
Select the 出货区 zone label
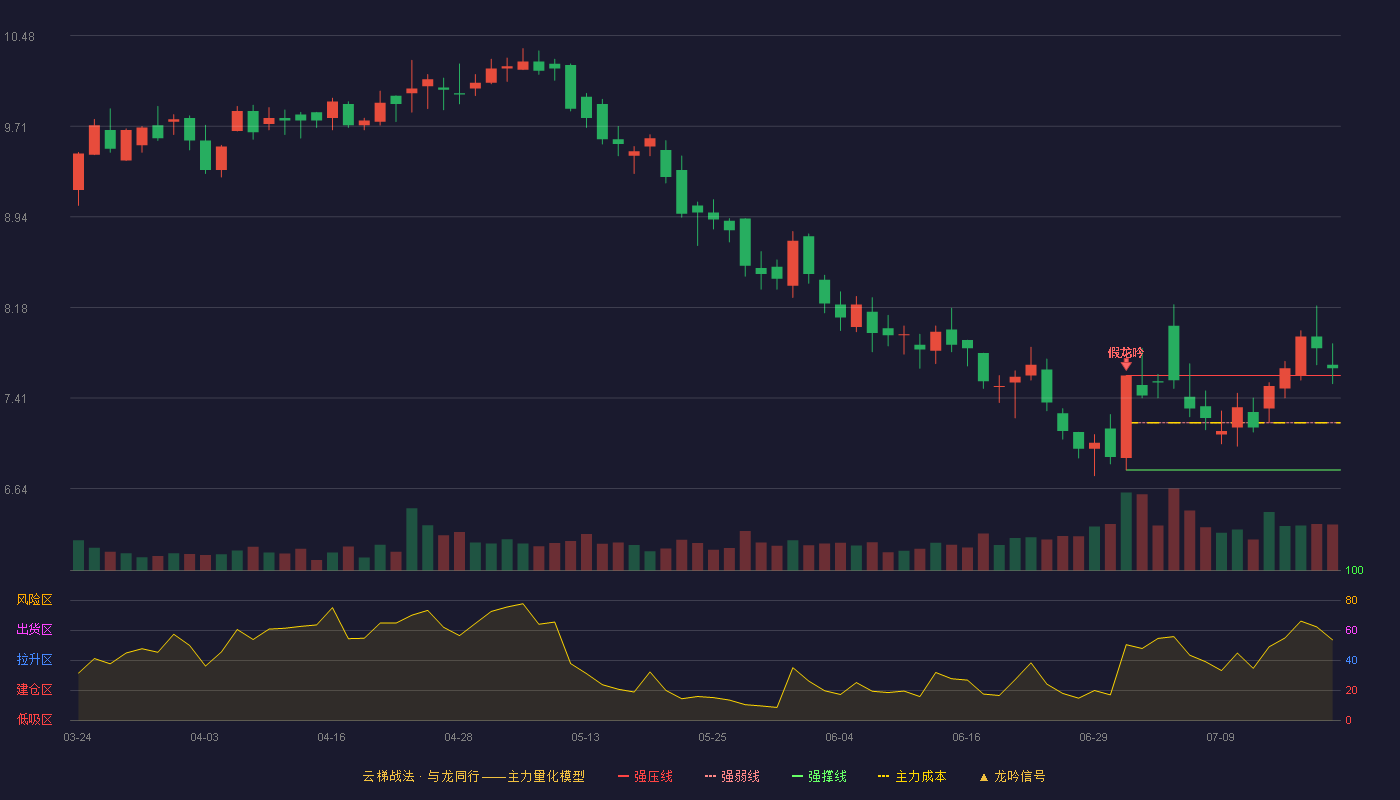34,630
